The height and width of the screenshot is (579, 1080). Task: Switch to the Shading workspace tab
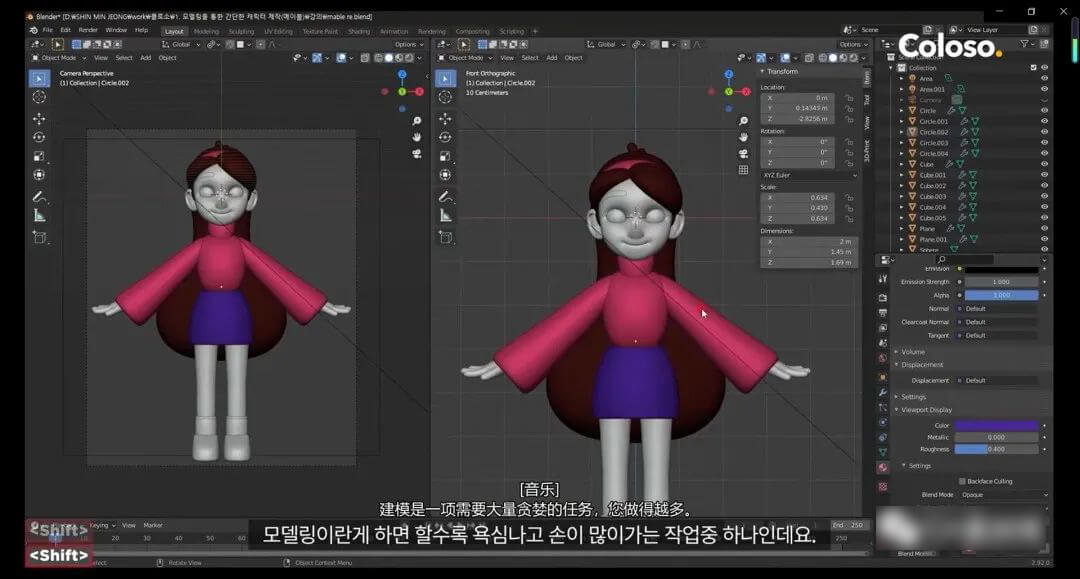point(360,31)
